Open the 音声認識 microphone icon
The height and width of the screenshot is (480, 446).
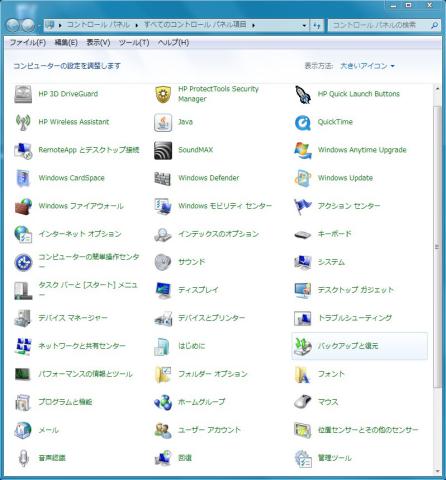pyautogui.click(x=23, y=458)
